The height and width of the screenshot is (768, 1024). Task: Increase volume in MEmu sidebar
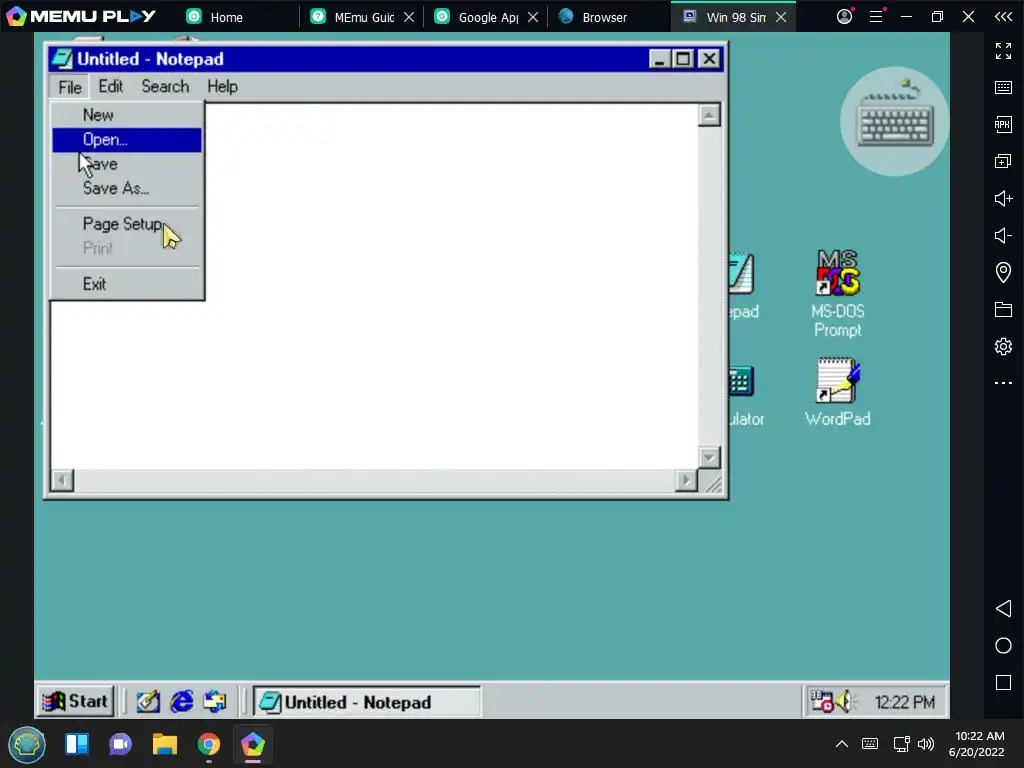[x=1003, y=199]
